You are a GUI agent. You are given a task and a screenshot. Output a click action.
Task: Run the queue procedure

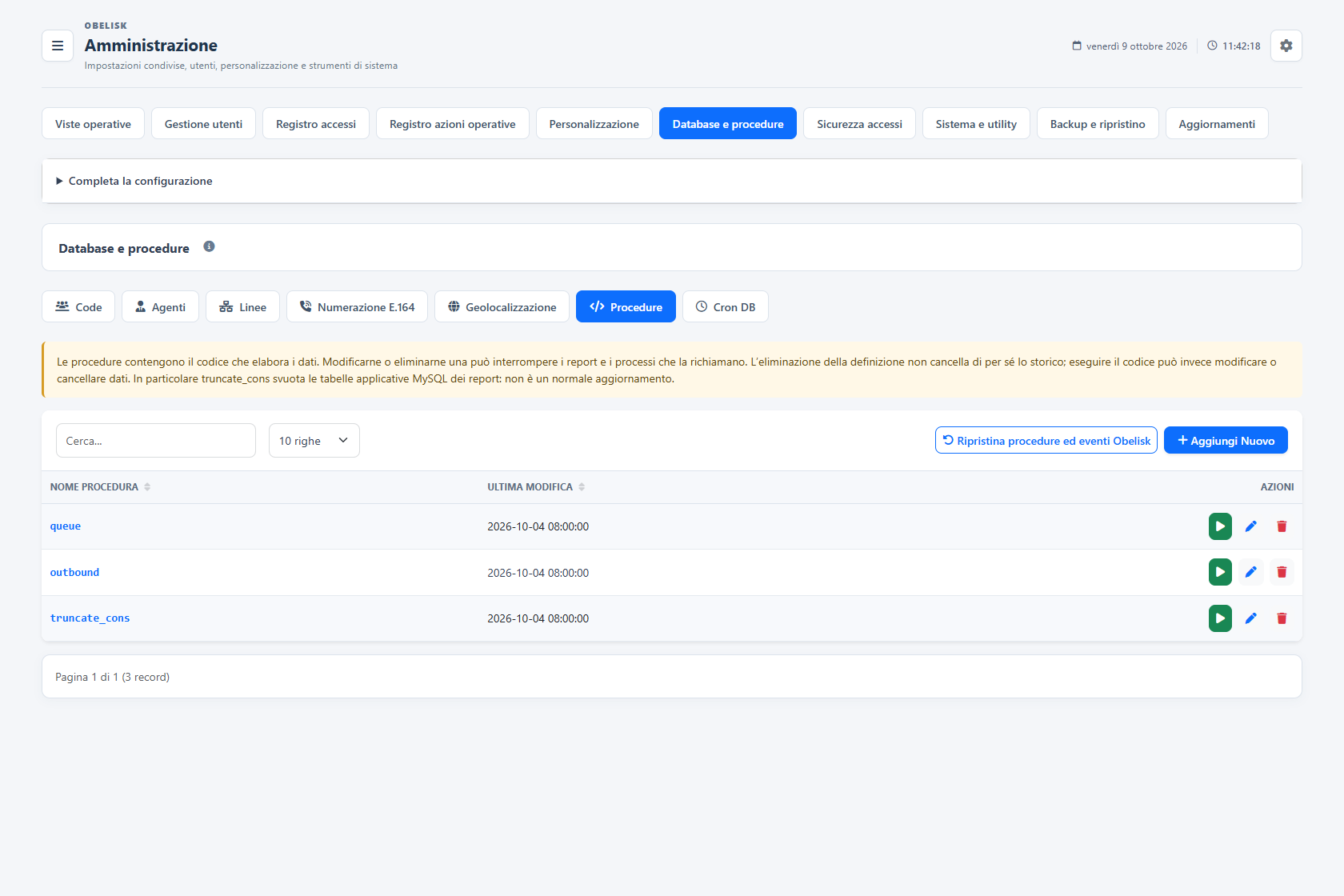point(1220,526)
